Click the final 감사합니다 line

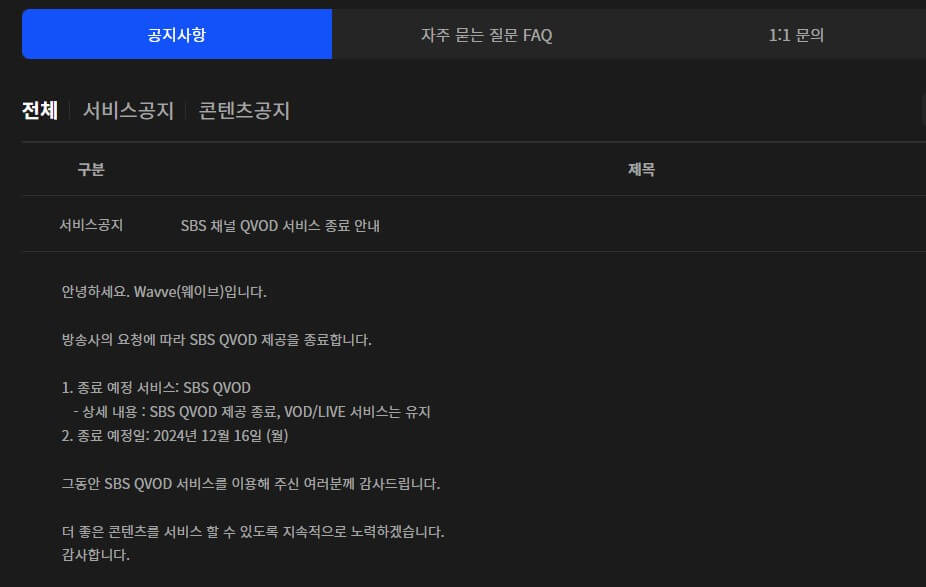point(94,554)
